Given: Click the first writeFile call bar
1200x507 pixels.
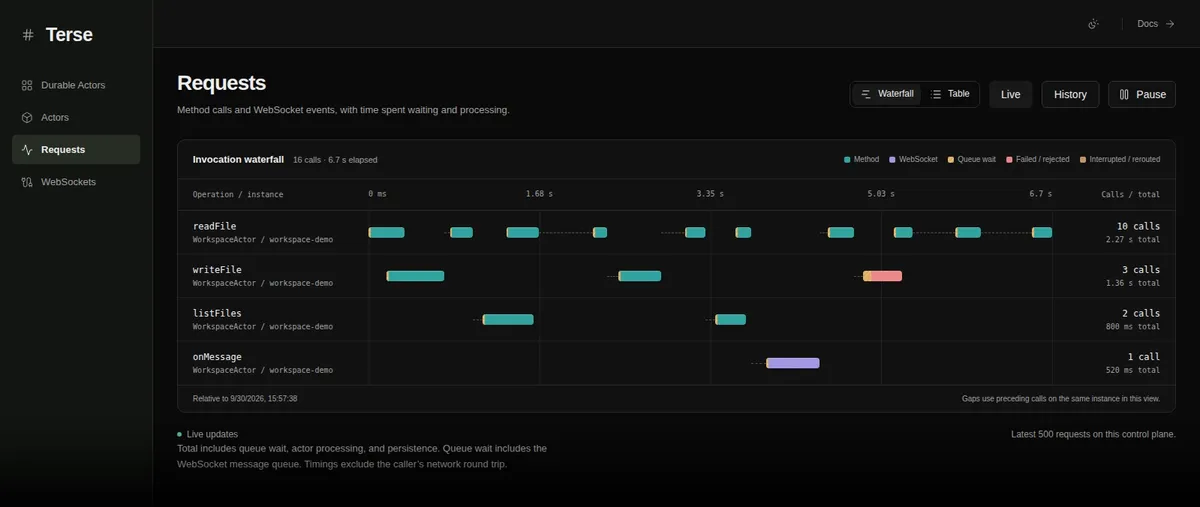Looking at the screenshot, I should [415, 276].
